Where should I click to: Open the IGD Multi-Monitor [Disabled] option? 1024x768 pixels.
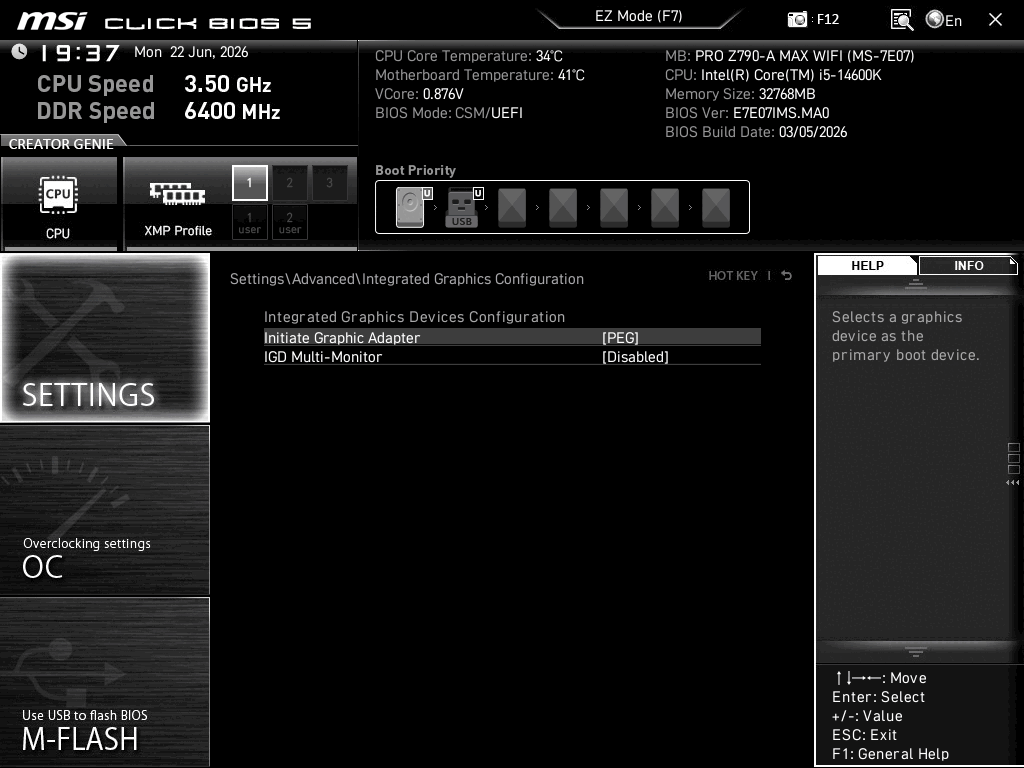point(512,357)
